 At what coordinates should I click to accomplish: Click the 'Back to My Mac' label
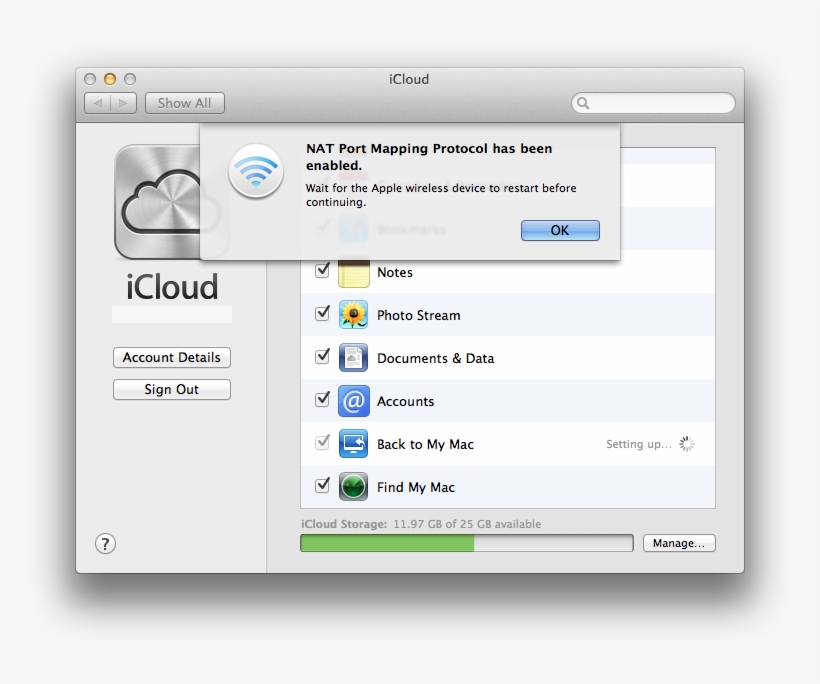coord(426,444)
